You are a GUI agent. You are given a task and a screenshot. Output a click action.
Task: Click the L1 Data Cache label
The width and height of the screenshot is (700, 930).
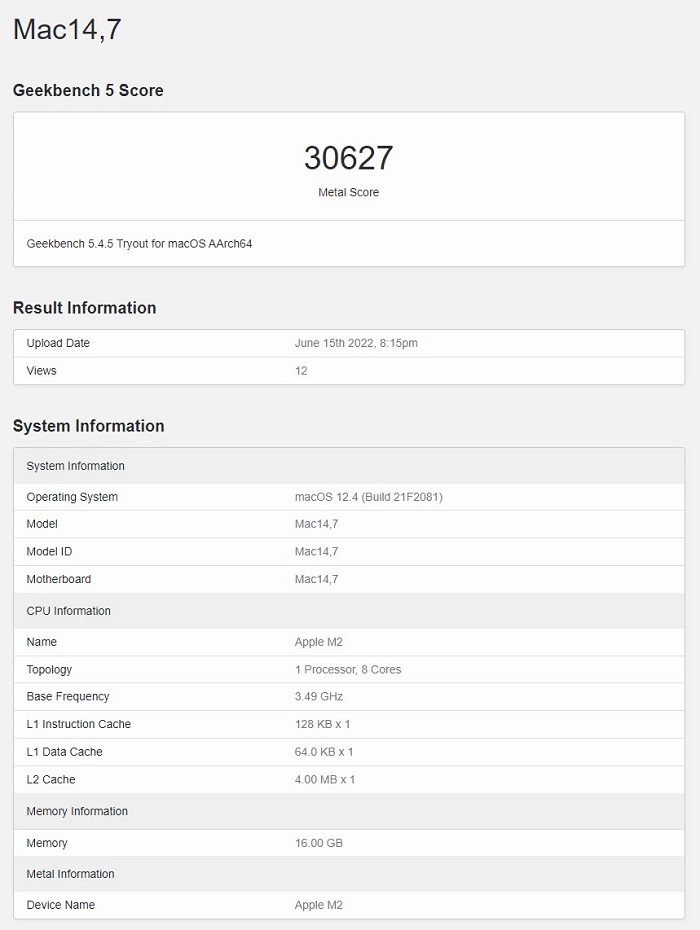point(65,752)
